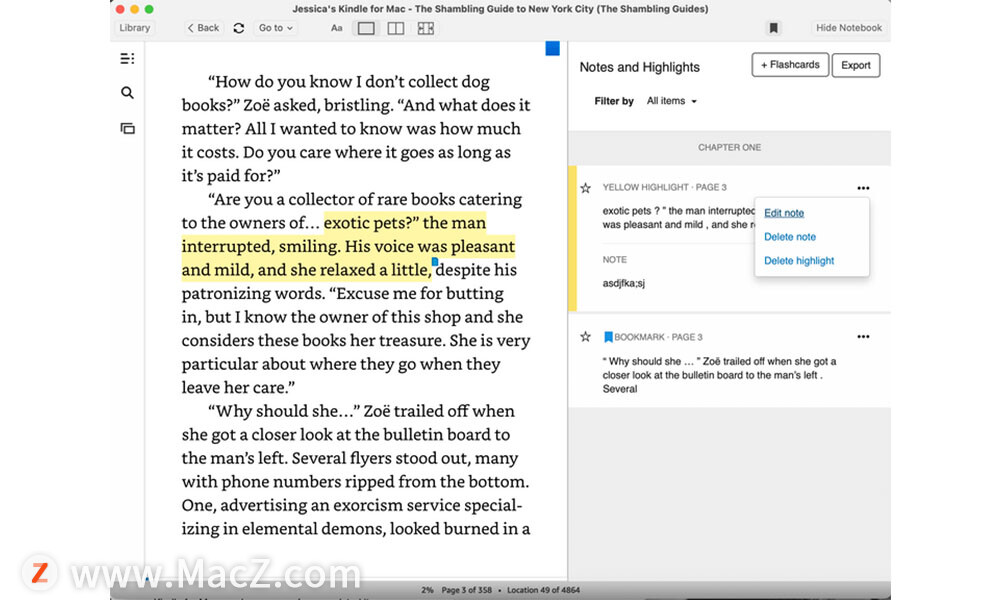Click the green fullscreen window button
Viewport: 1000px width, 600px height.
(149, 9)
